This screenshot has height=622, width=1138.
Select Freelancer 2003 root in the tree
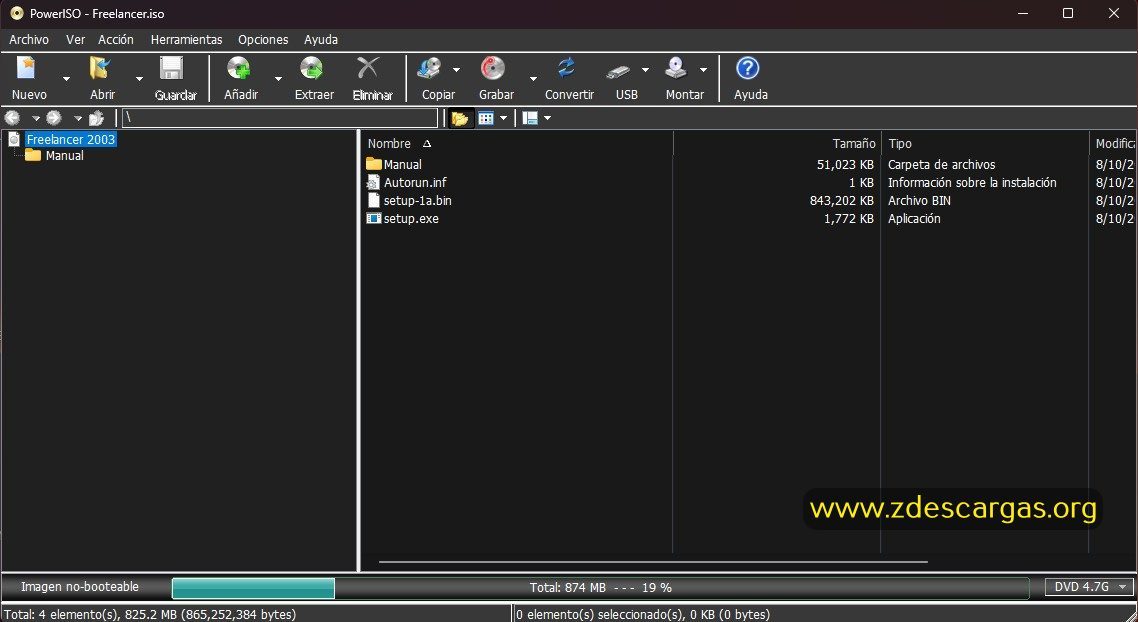coord(70,139)
